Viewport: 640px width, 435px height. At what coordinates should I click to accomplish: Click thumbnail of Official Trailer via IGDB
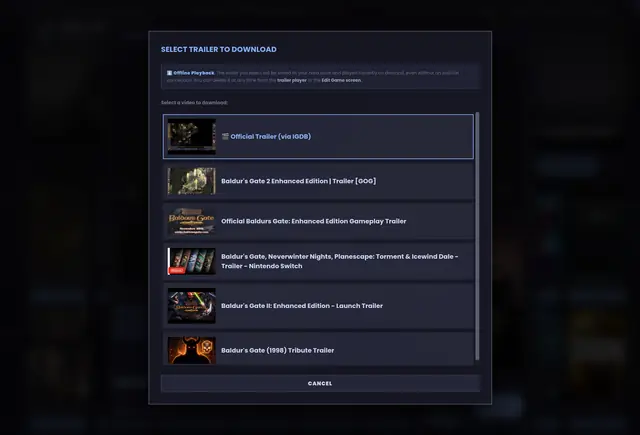[x=191, y=136]
